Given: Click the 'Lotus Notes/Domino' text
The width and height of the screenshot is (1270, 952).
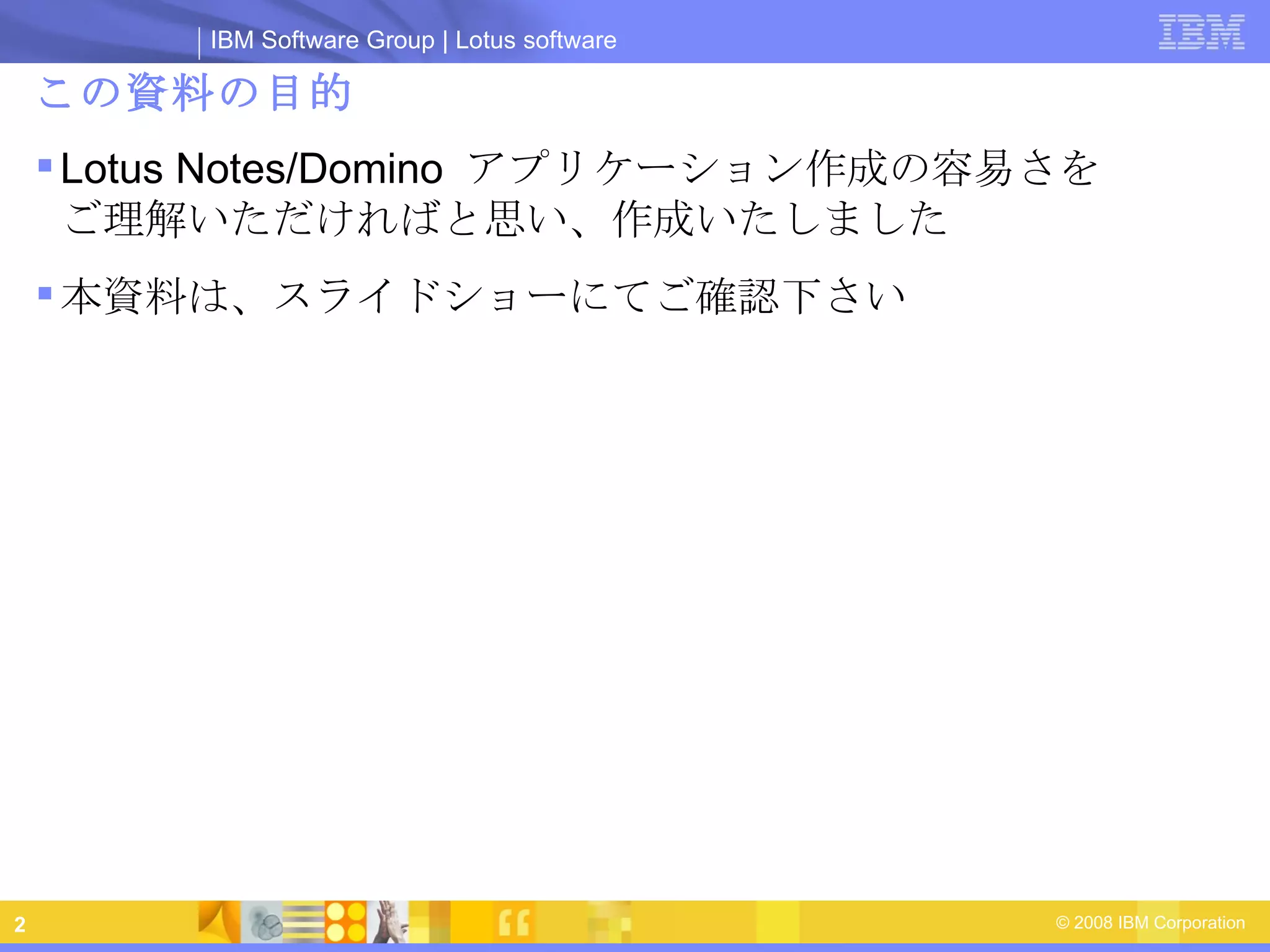Looking at the screenshot, I should click(251, 169).
